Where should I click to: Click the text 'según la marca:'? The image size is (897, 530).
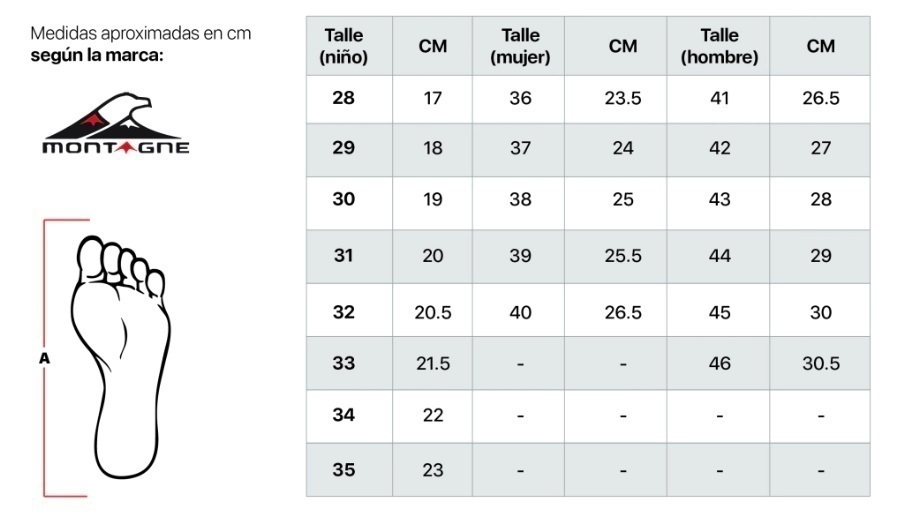97,56
